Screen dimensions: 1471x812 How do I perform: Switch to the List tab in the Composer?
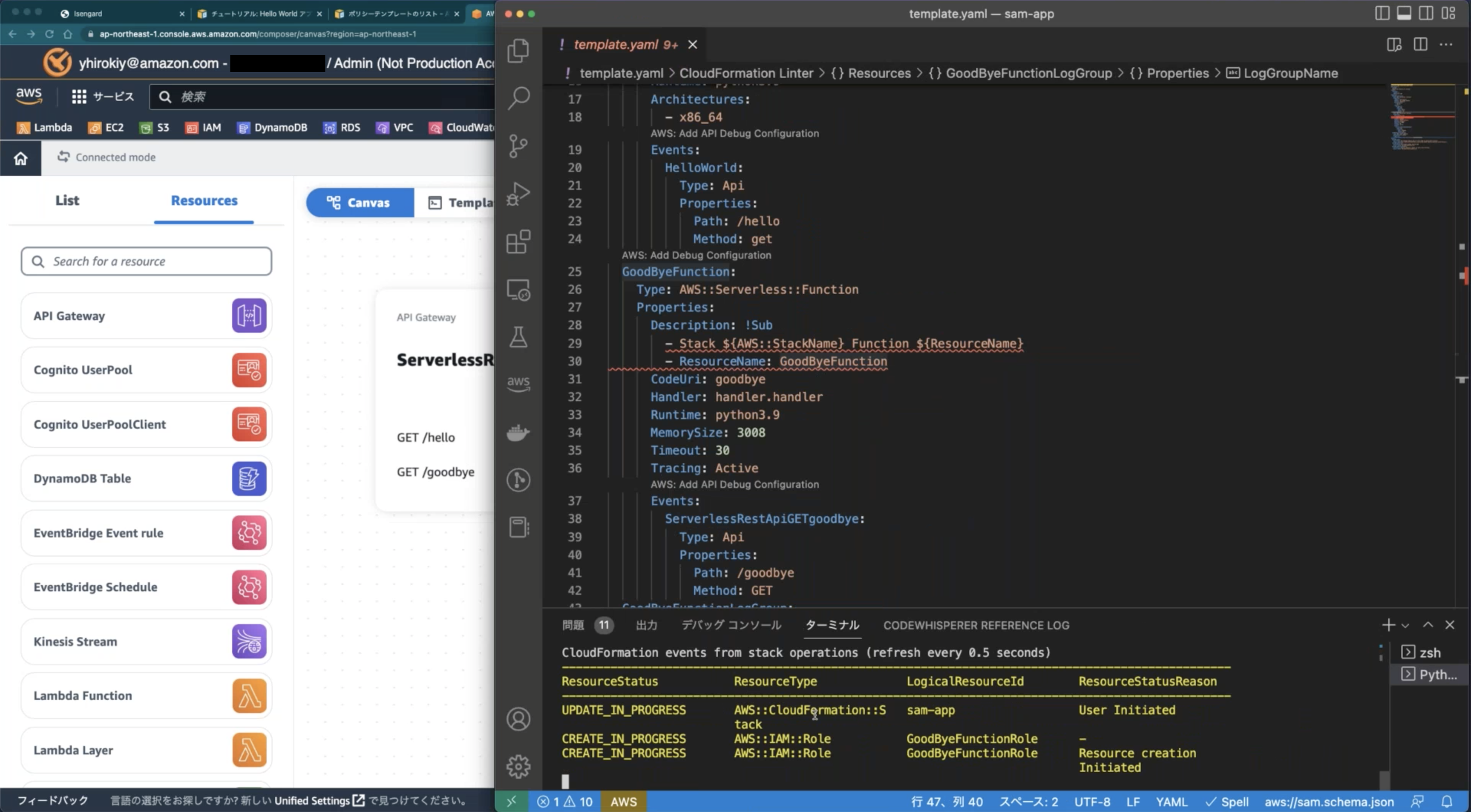67,200
